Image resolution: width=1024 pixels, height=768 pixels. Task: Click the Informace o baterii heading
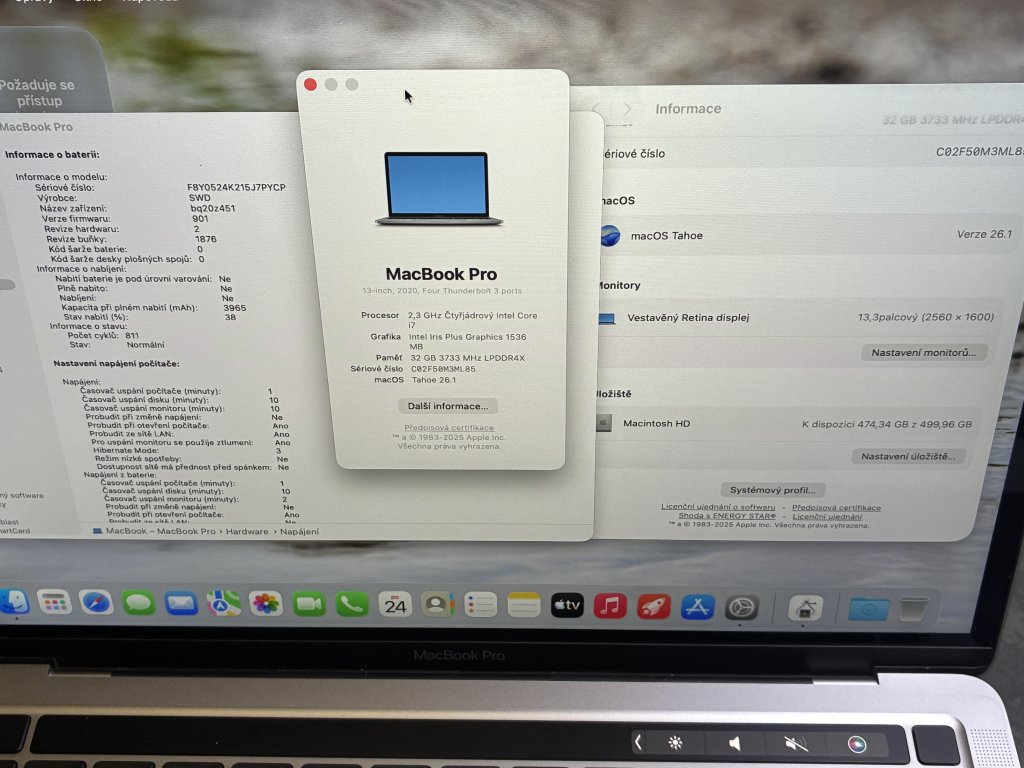coord(52,155)
